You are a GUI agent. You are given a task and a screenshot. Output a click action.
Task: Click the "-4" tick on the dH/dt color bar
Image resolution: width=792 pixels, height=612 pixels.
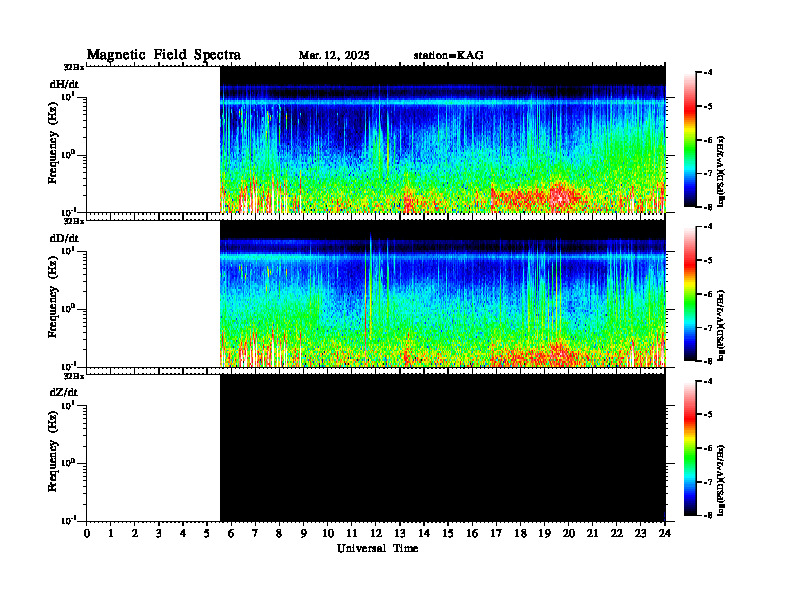tap(709, 73)
